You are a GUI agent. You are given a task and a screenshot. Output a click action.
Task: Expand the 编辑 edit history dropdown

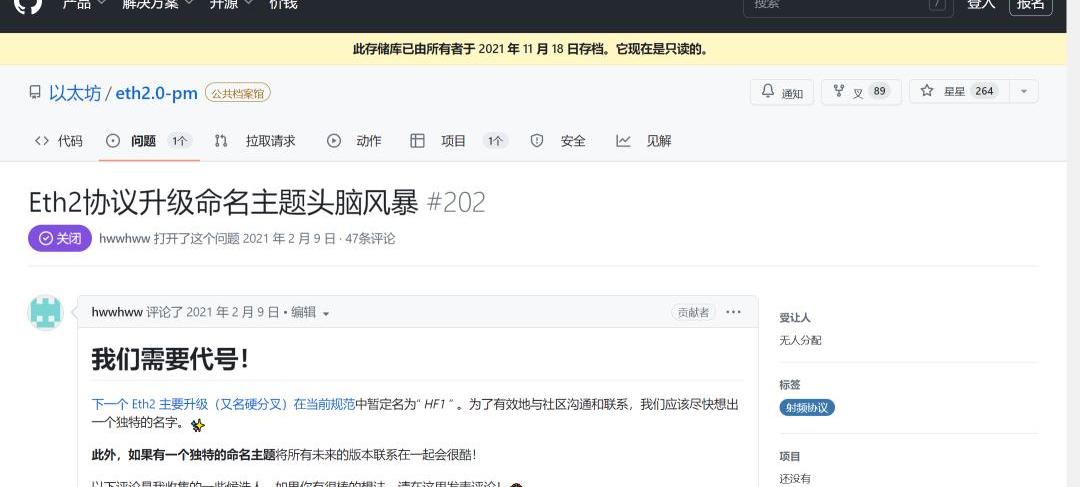point(310,312)
